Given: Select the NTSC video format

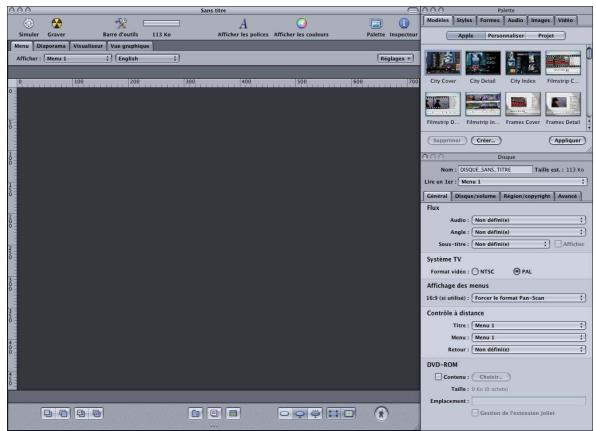Looking at the screenshot, I should pos(475,271).
